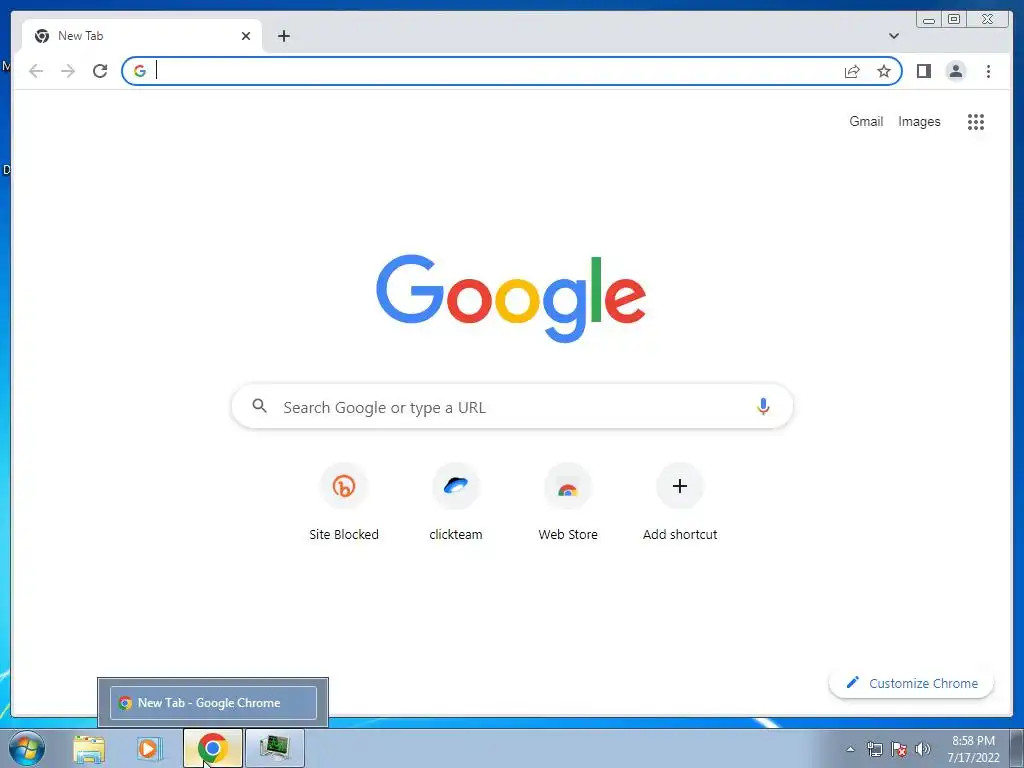Bookmark this tab with the star icon
The image size is (1024, 768).
(884, 71)
